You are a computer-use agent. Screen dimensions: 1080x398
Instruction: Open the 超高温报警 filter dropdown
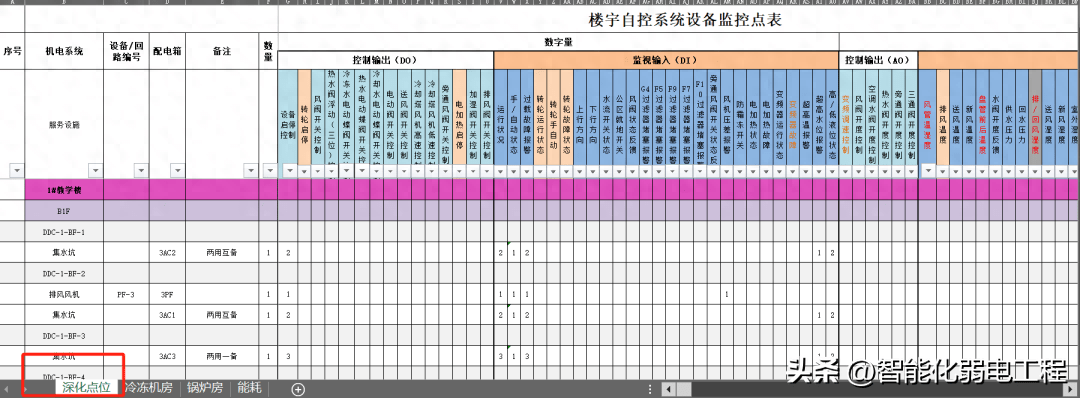[806, 171]
